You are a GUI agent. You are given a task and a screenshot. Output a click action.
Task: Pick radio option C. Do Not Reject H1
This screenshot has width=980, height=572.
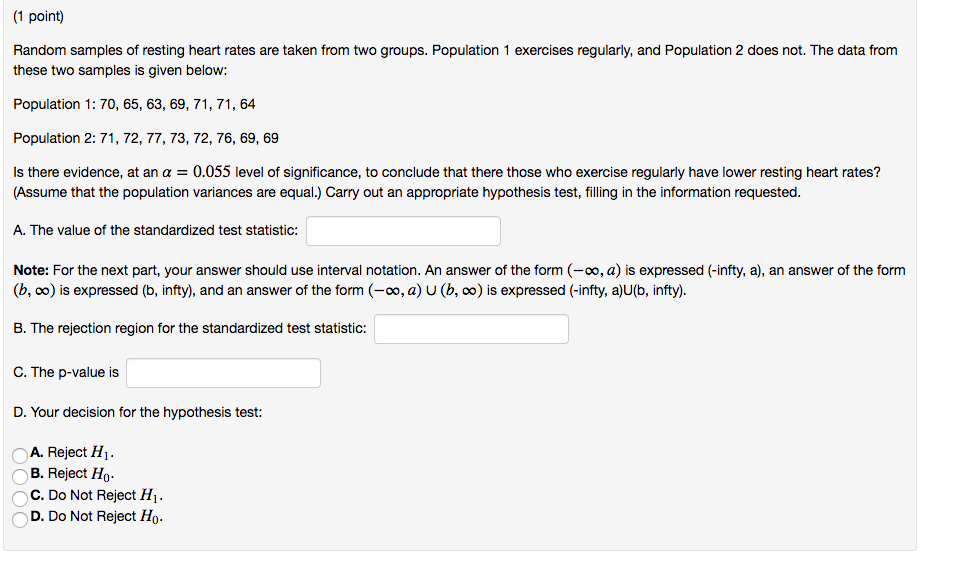tap(20, 497)
